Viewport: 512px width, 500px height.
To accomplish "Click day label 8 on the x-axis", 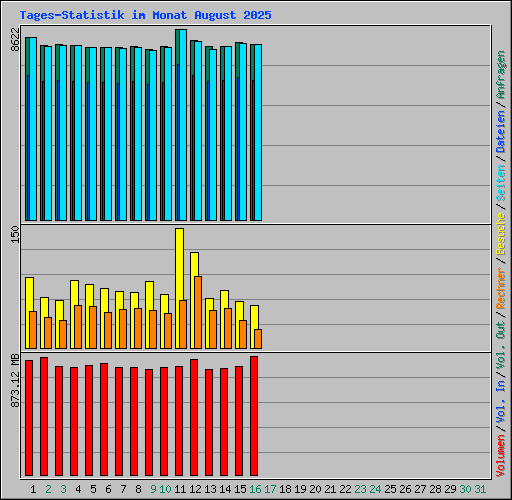I will (x=138, y=489).
